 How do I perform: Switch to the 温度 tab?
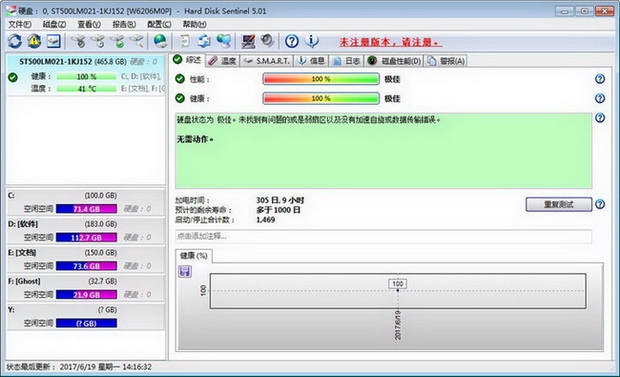[x=222, y=61]
